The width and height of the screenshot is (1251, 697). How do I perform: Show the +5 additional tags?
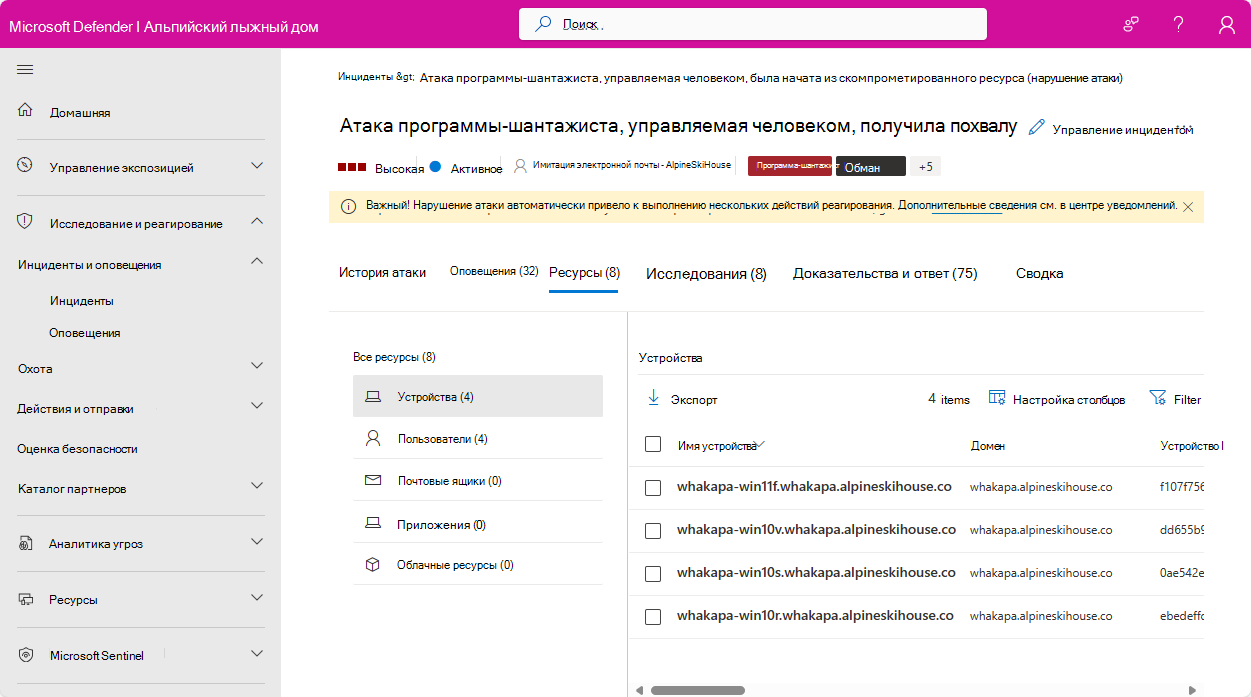926,167
